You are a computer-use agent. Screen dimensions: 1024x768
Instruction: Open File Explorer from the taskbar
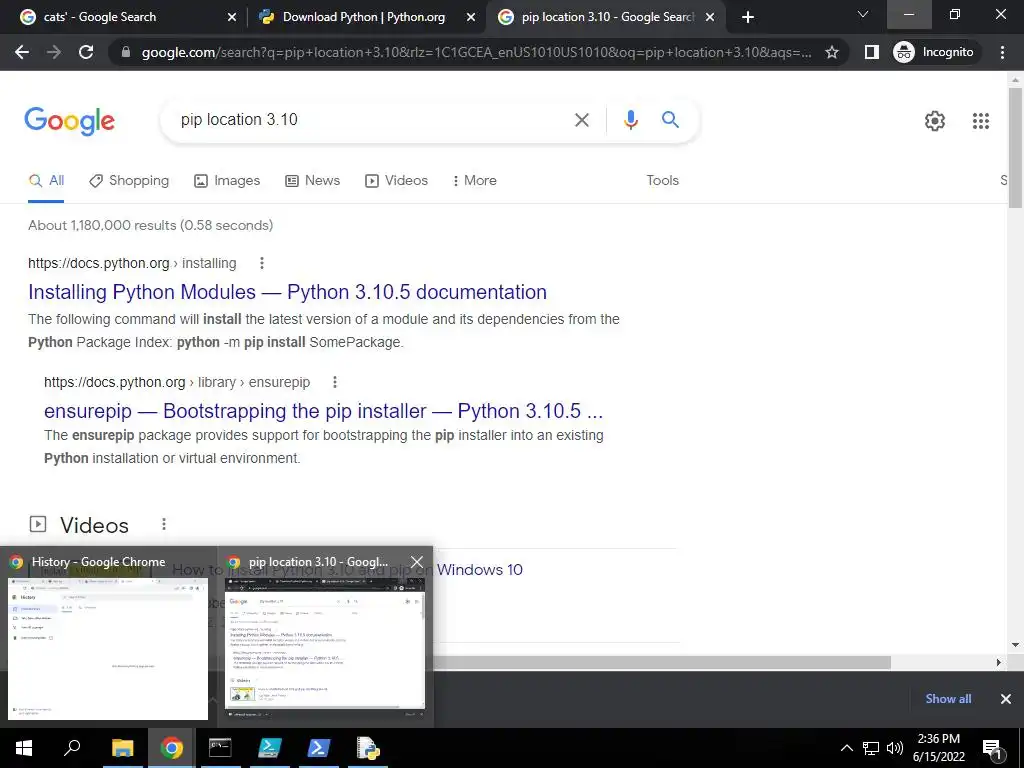122,748
